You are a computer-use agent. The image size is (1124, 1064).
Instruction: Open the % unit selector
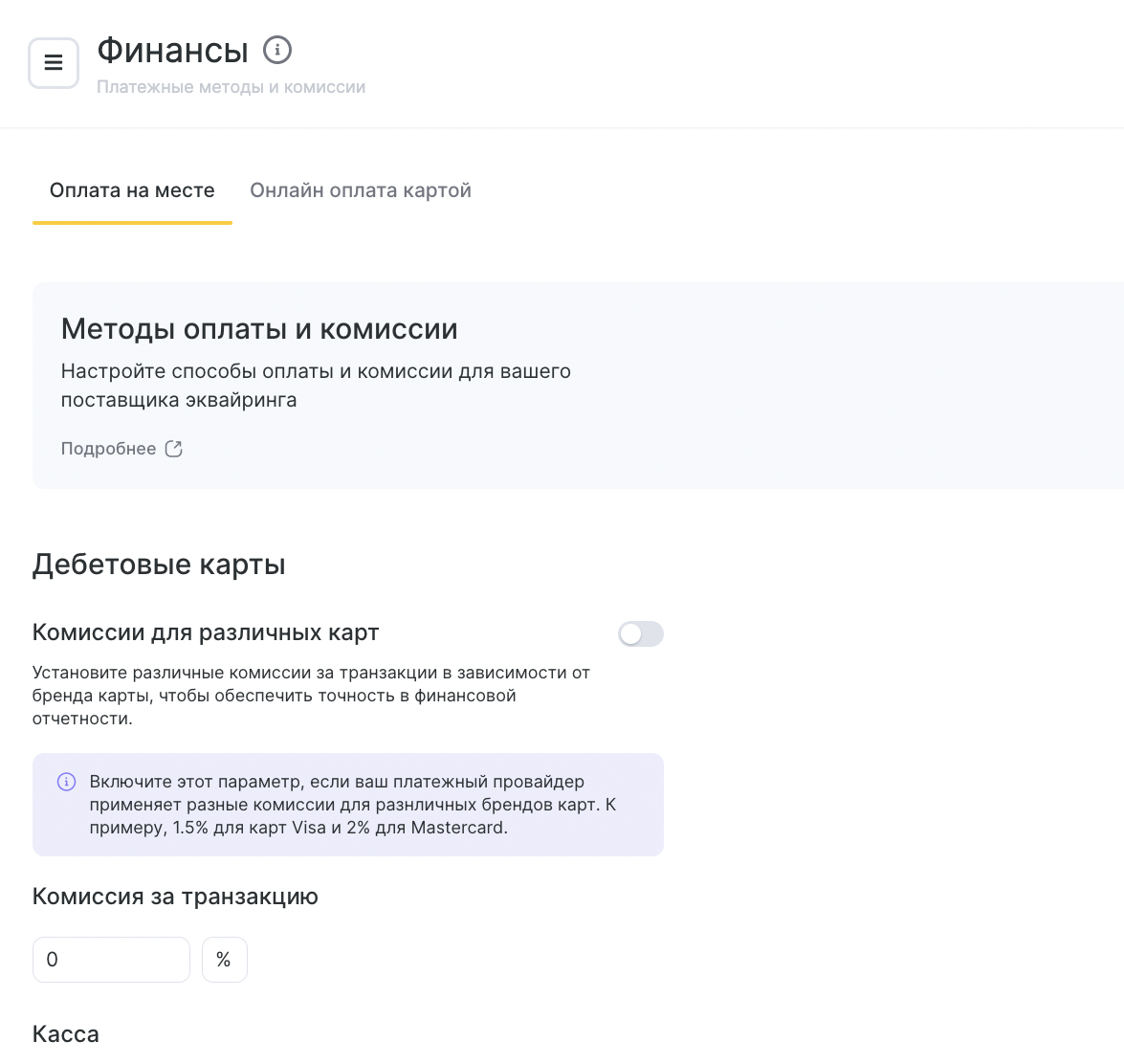224,960
